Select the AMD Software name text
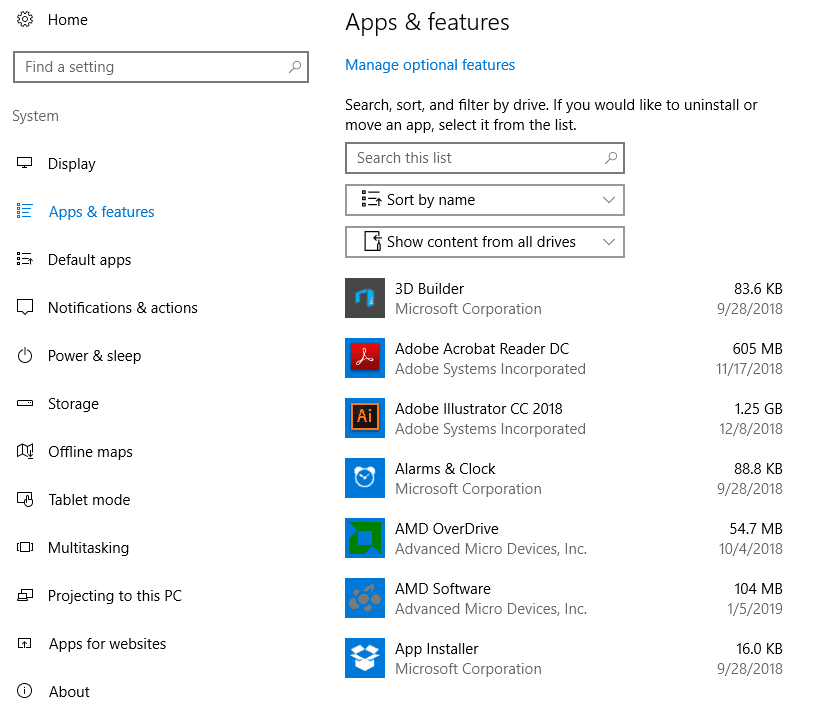828x721 pixels. pyautogui.click(x=443, y=589)
